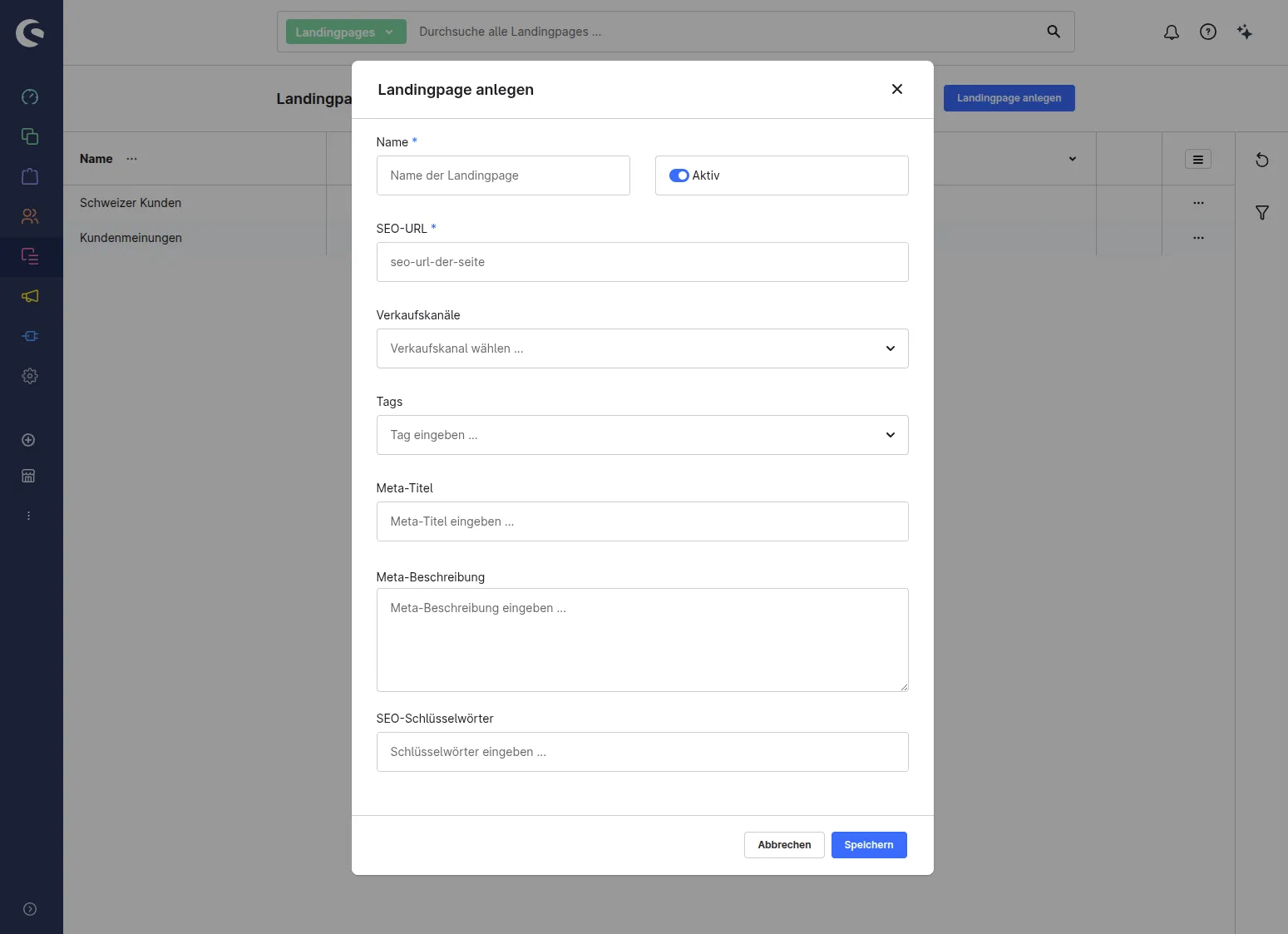Open the filter funnel icon
Image resolution: width=1288 pixels, height=934 pixels.
coord(1262,213)
